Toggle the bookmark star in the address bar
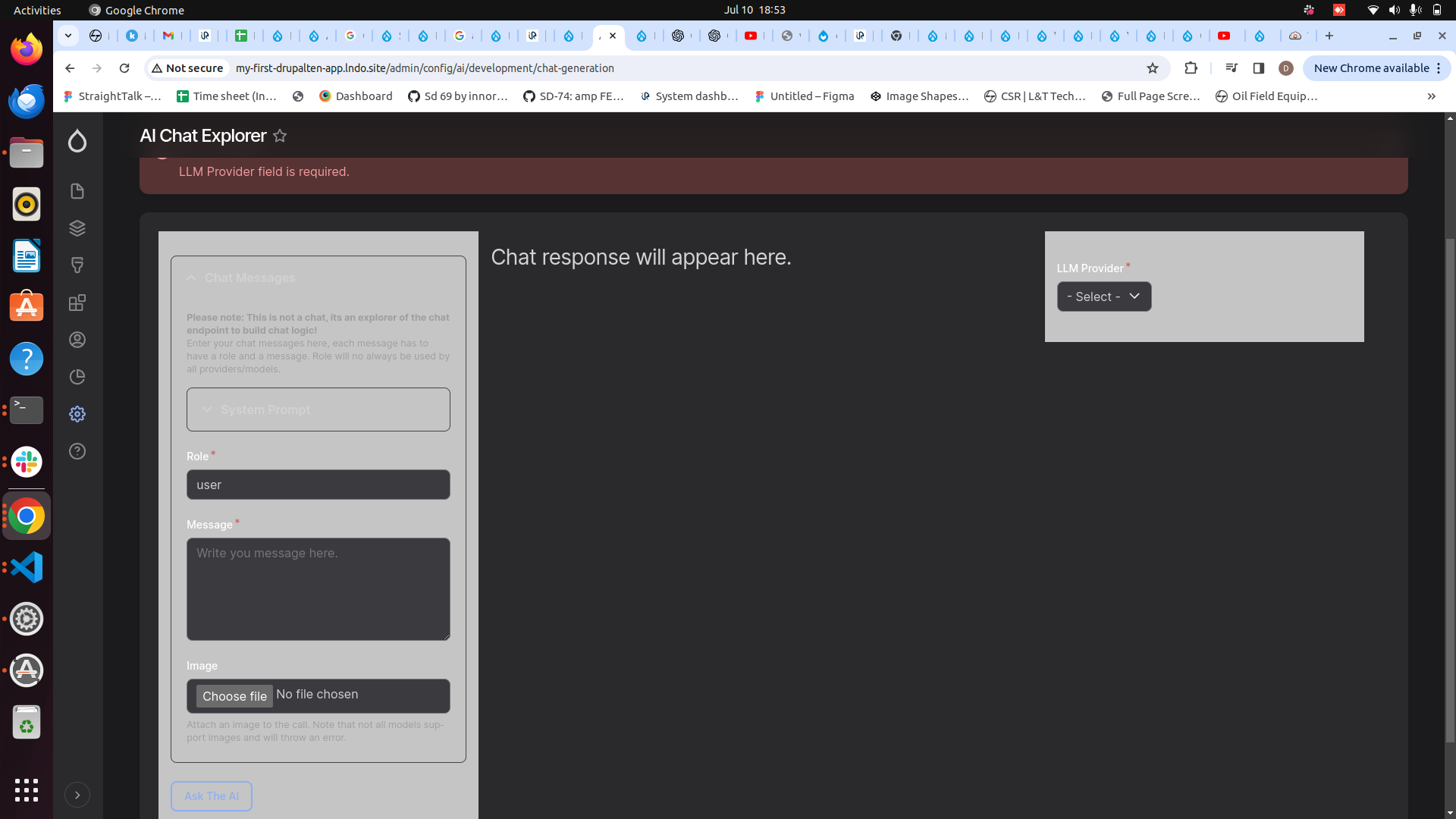The height and width of the screenshot is (819, 1456). pos(1153,68)
